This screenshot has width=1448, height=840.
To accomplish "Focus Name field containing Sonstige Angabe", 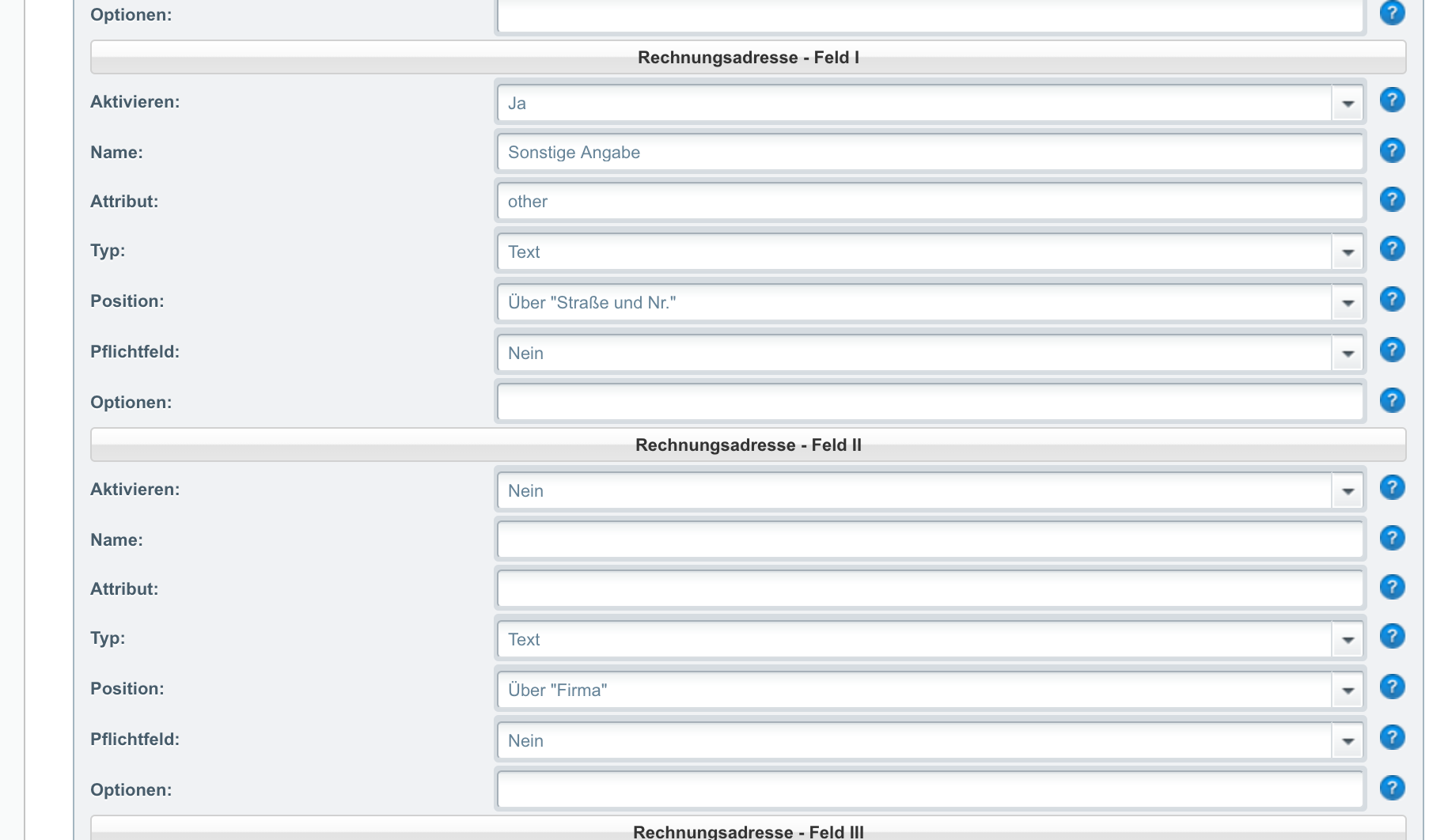I will pyautogui.click(x=931, y=152).
